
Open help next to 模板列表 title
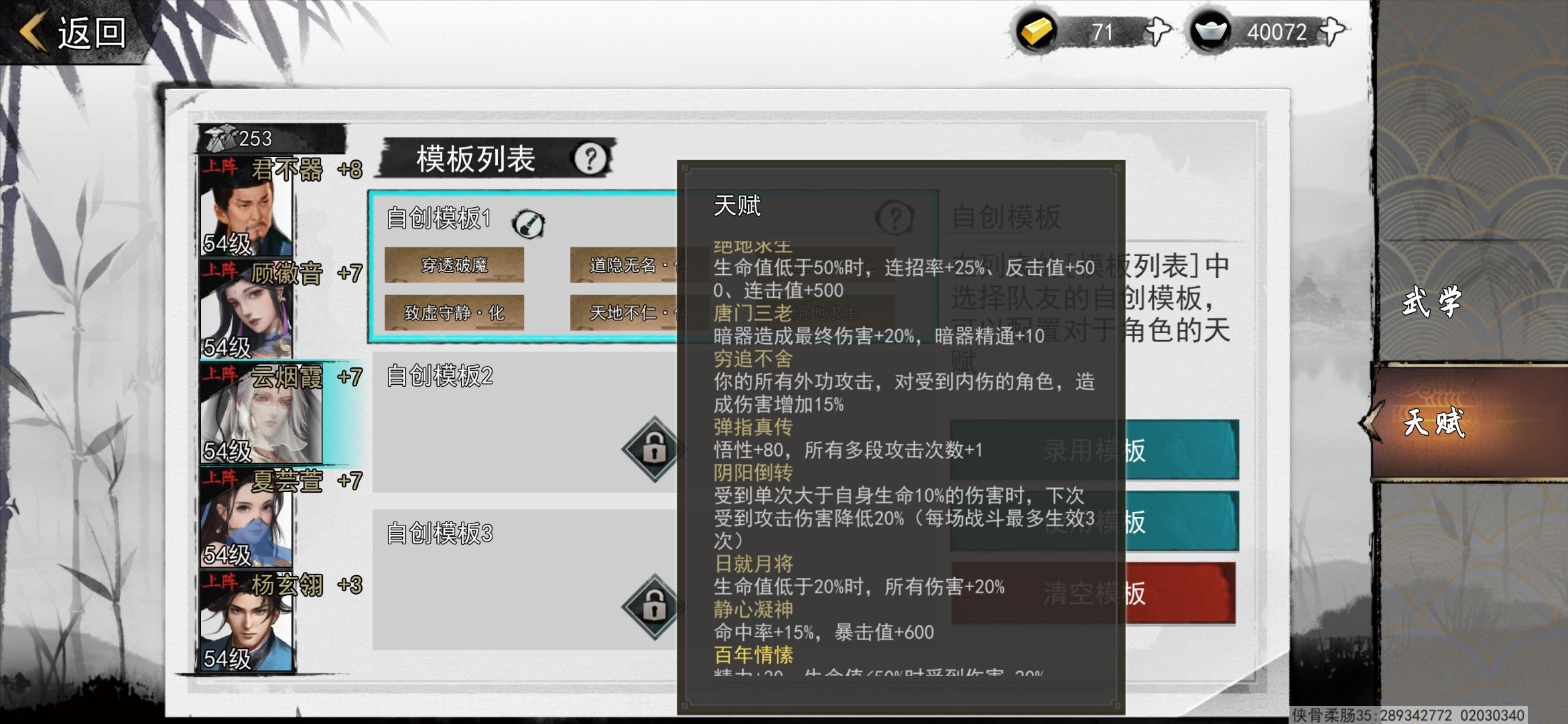[x=590, y=159]
